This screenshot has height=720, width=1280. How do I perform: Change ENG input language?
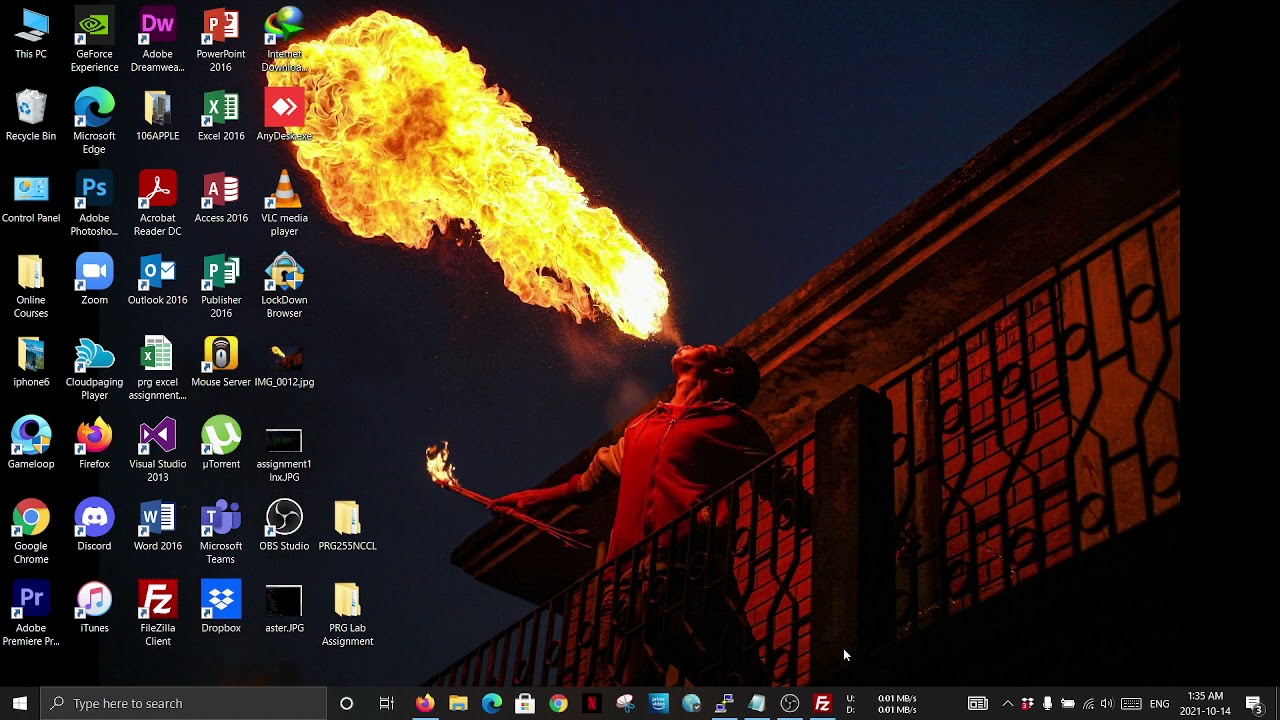coord(1159,703)
